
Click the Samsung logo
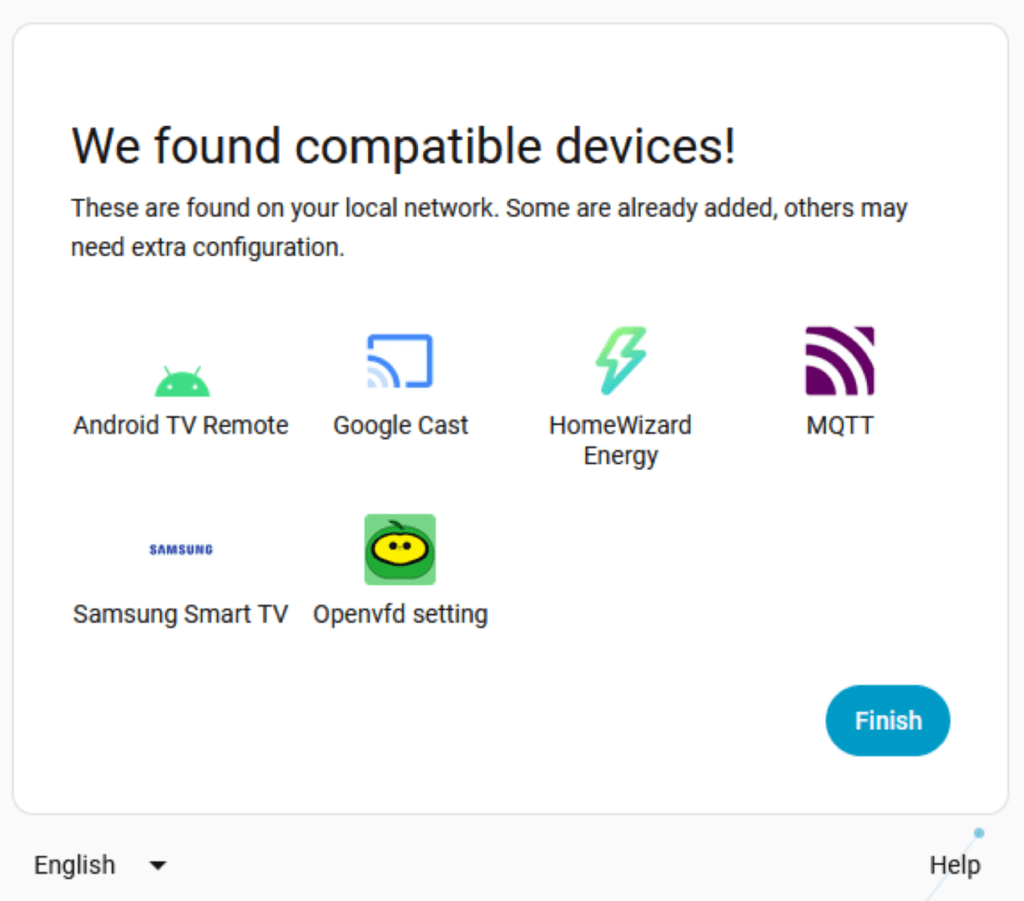click(x=181, y=549)
